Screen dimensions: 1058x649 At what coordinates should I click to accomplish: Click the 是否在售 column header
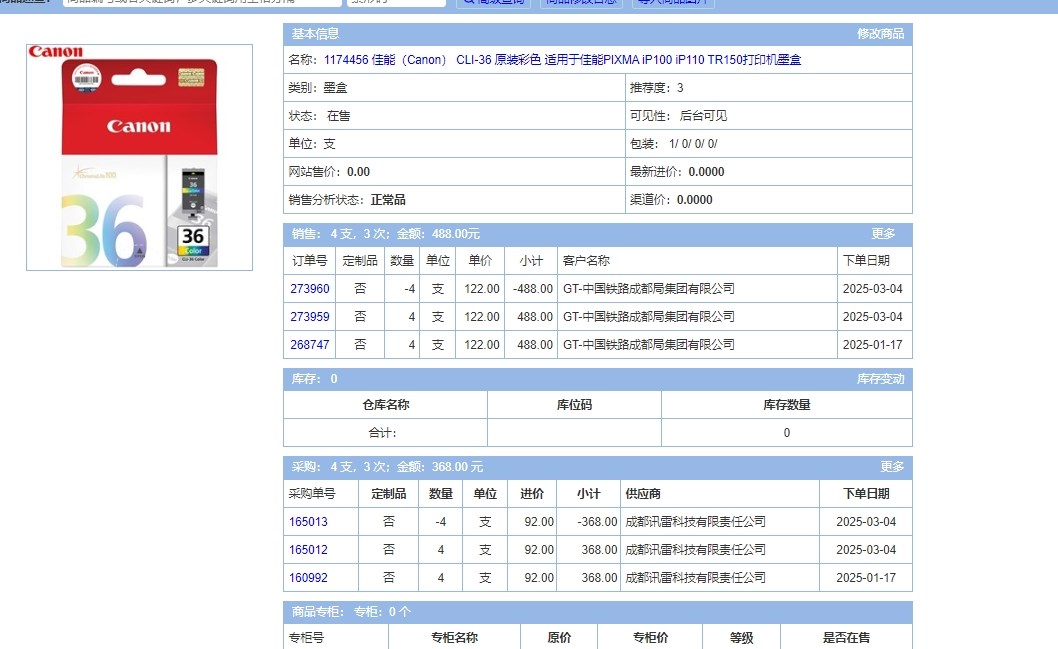click(846, 638)
